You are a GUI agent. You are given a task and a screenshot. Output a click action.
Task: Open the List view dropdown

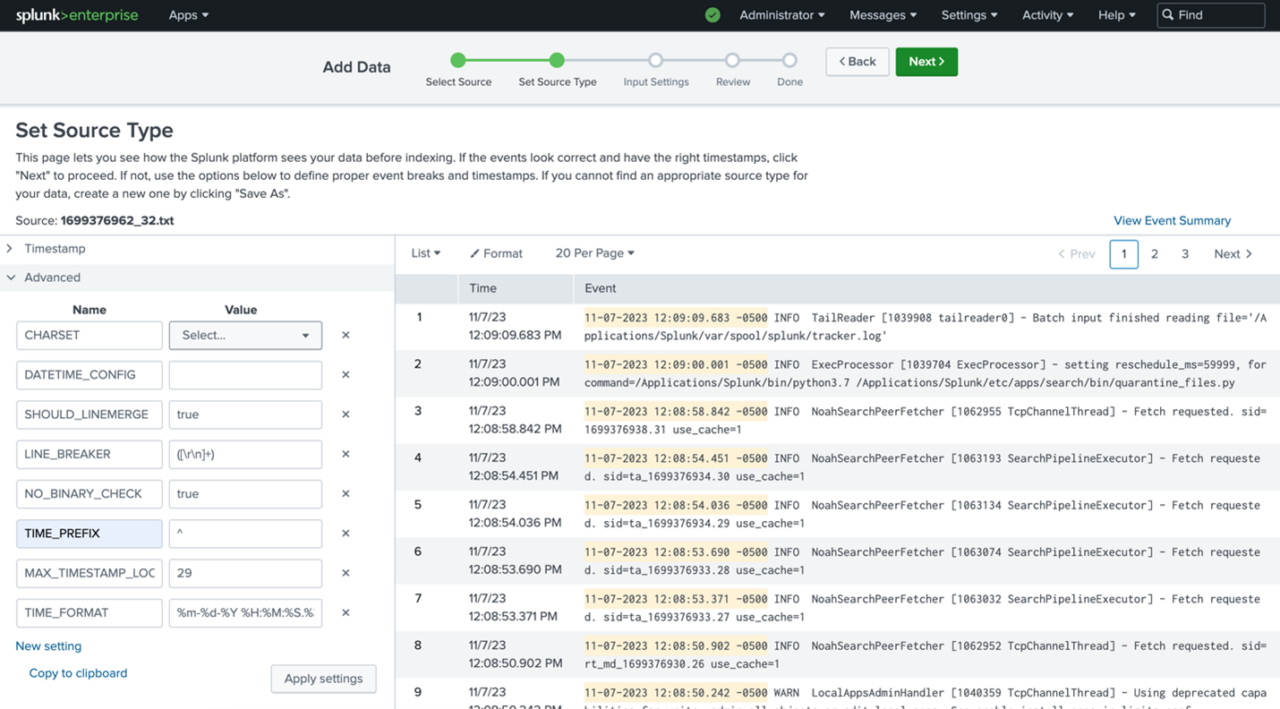(425, 253)
